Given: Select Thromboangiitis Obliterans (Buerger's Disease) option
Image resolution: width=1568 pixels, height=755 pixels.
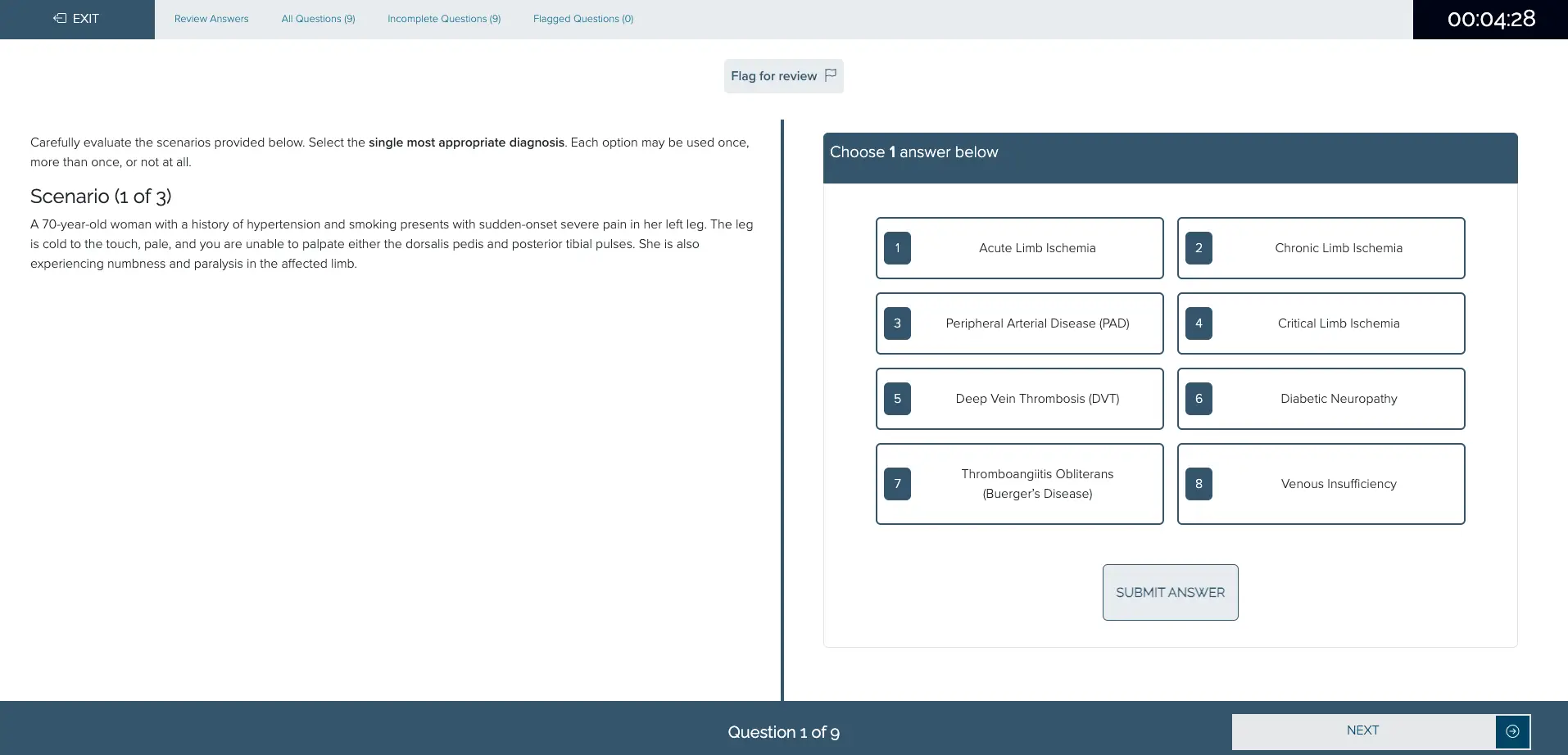Looking at the screenshot, I should click(1019, 484).
